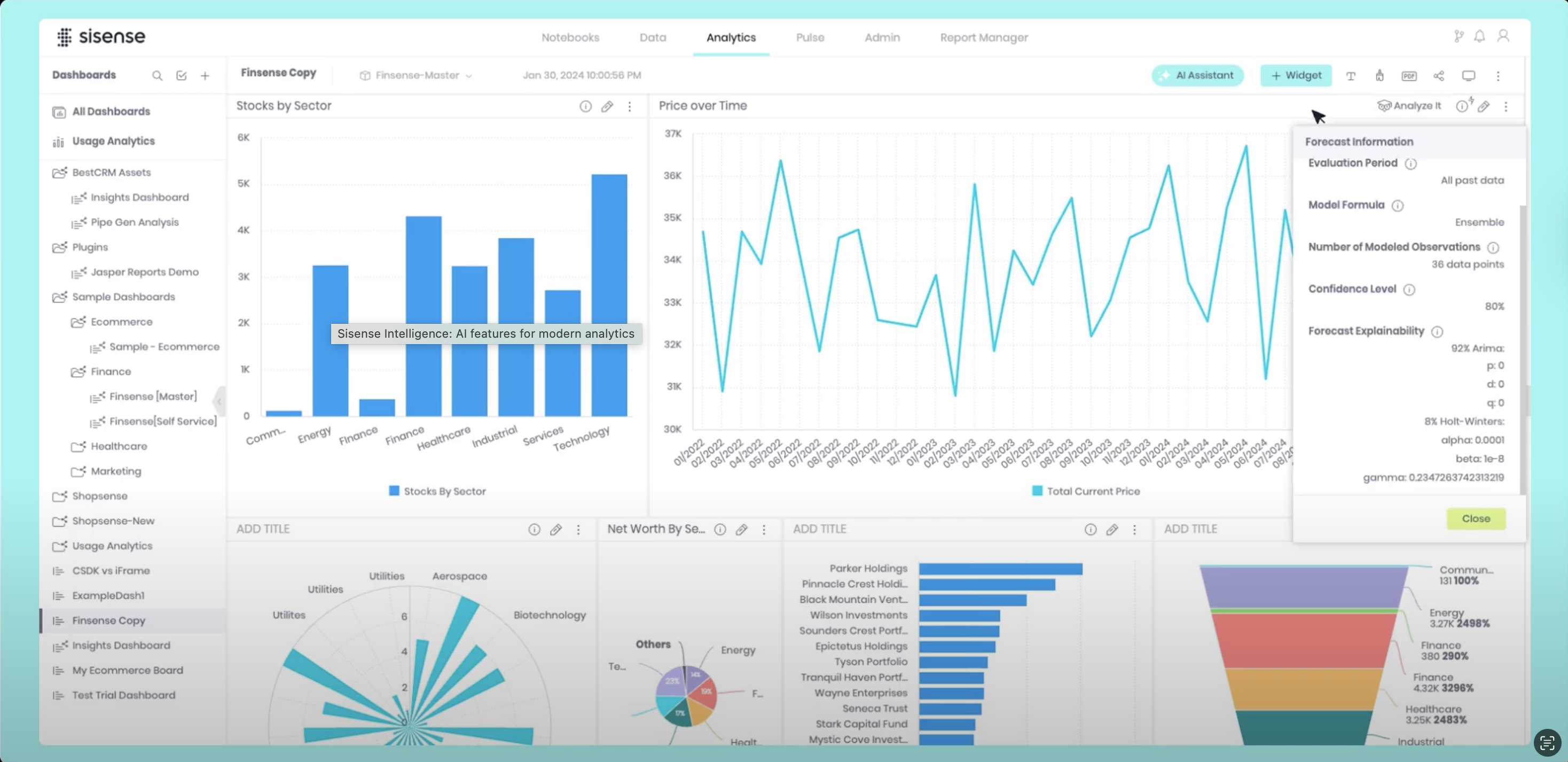Open the Data tab

click(x=653, y=38)
